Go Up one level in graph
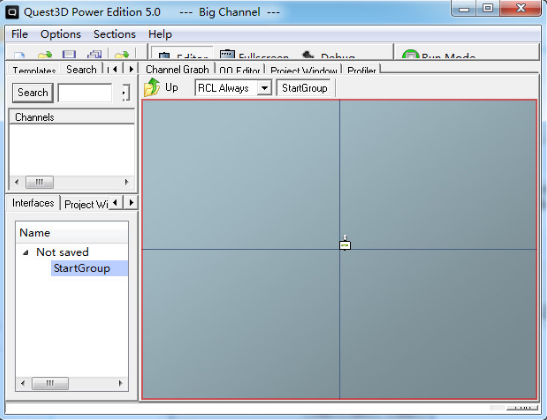 [161, 87]
